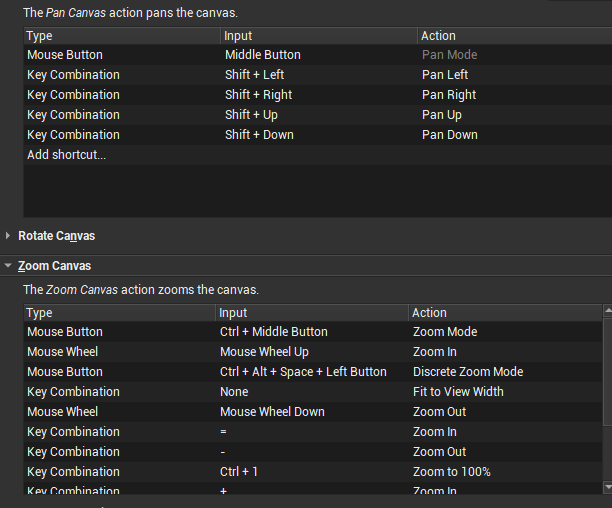Click the Pan Mode action cell

point(449,55)
